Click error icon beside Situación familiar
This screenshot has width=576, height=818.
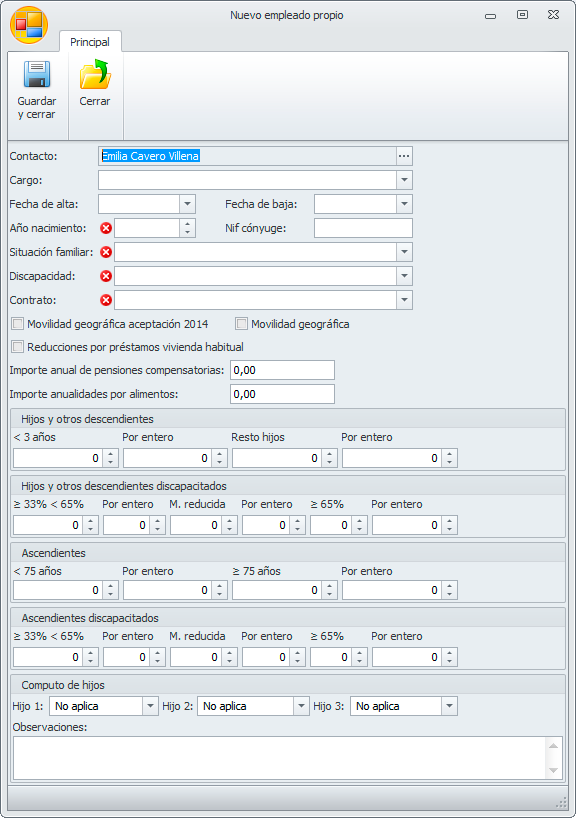point(106,252)
